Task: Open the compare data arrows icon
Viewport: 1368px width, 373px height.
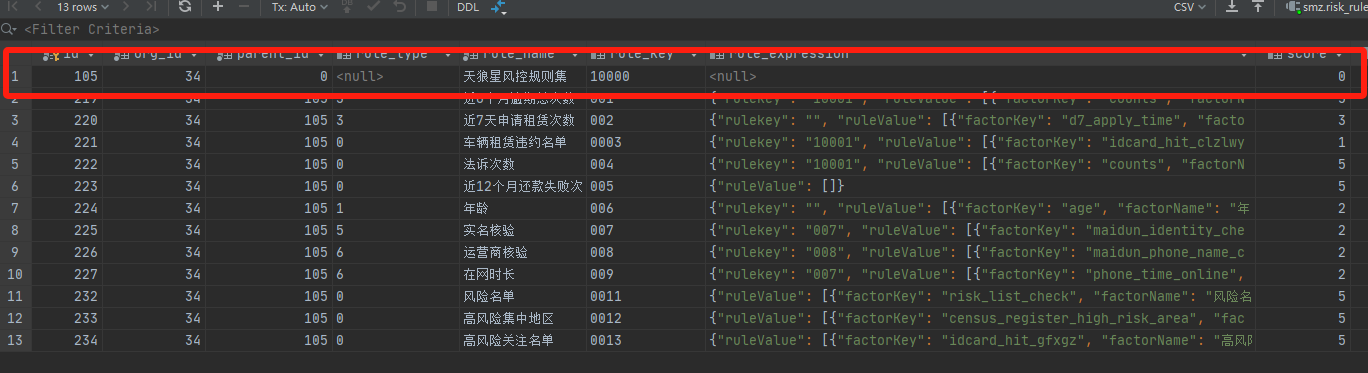Action: (498, 7)
